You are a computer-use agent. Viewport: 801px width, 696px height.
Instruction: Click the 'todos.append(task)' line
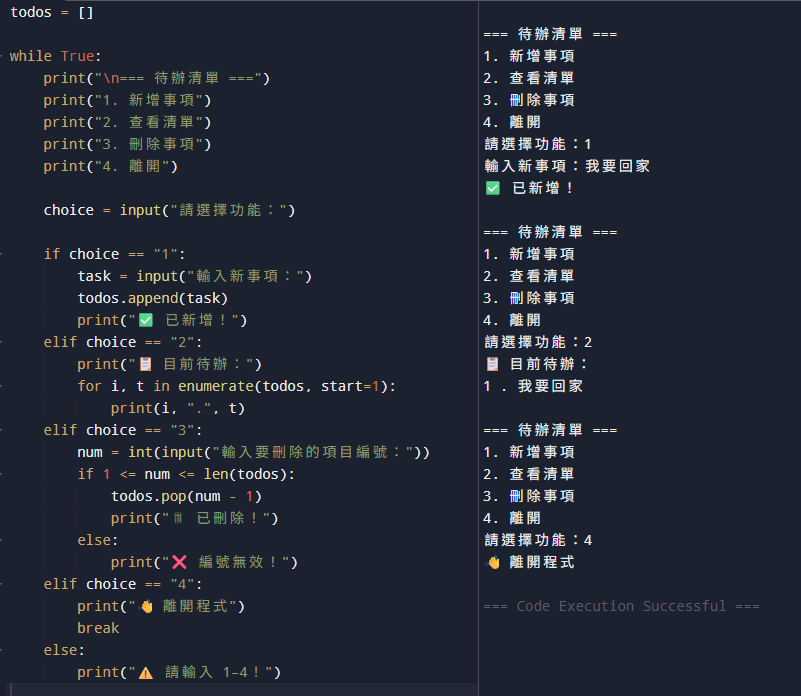153,298
